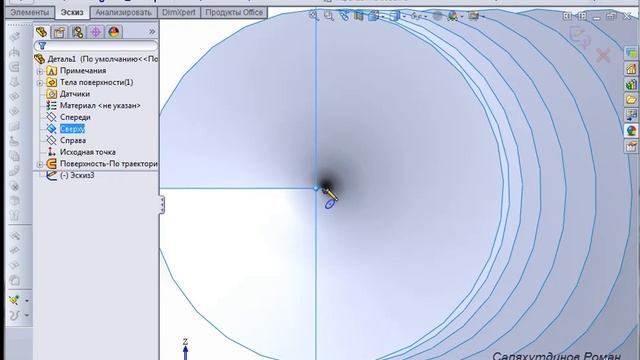Open View Orientation dropdown arrow
Image resolution: width=640 pixels, height=360 pixels.
(382, 17)
